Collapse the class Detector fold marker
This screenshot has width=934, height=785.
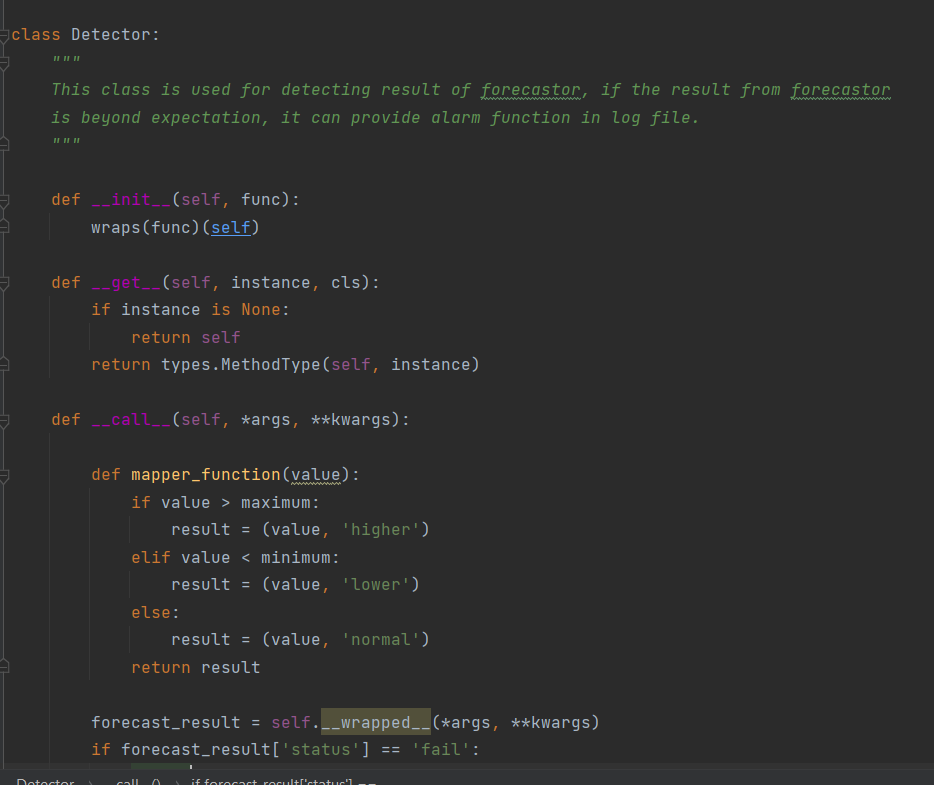(4, 35)
